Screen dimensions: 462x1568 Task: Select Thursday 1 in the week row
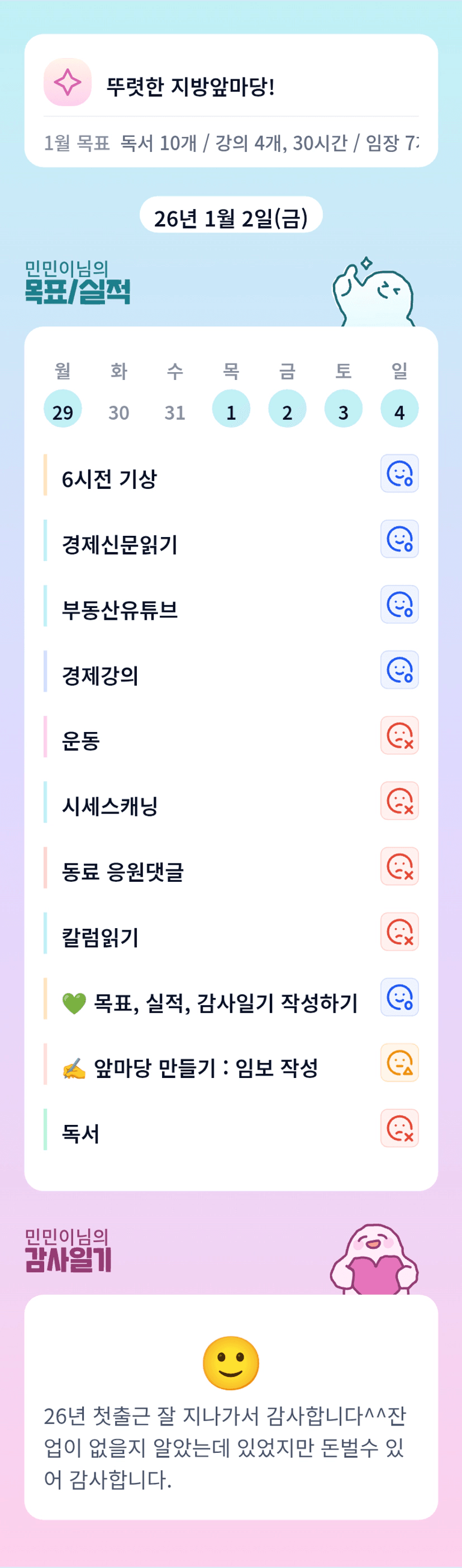click(x=231, y=408)
